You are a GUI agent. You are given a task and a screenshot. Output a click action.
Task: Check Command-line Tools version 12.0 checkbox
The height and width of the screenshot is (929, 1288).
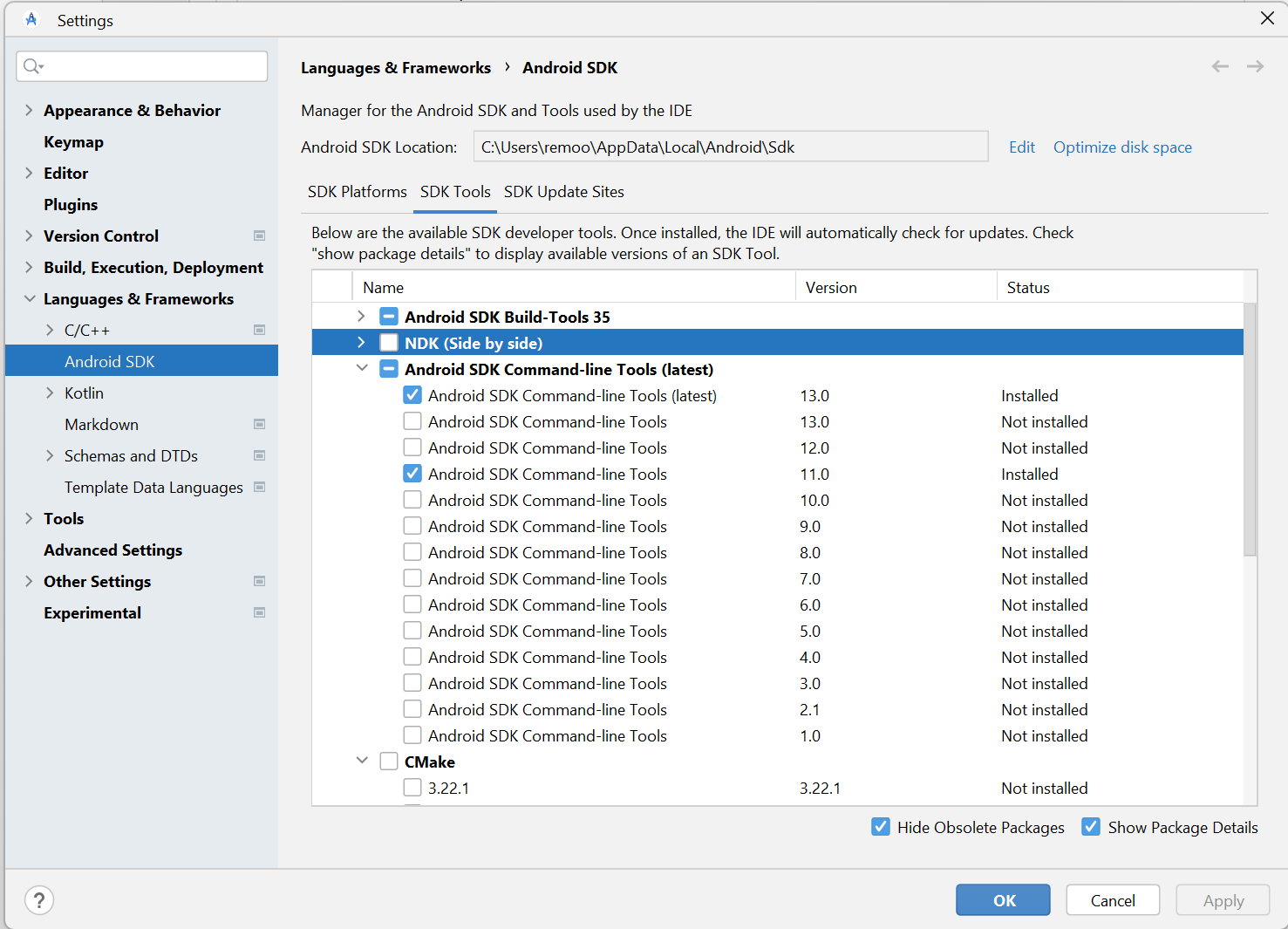[x=412, y=447]
